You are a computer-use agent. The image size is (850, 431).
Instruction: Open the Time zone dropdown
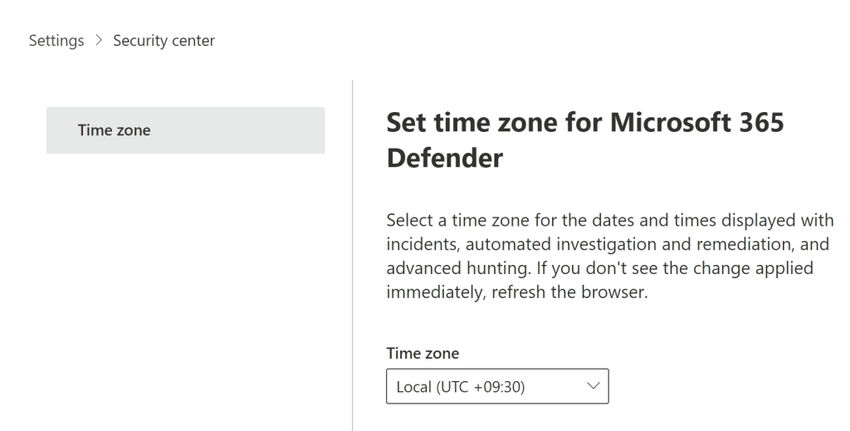497,387
